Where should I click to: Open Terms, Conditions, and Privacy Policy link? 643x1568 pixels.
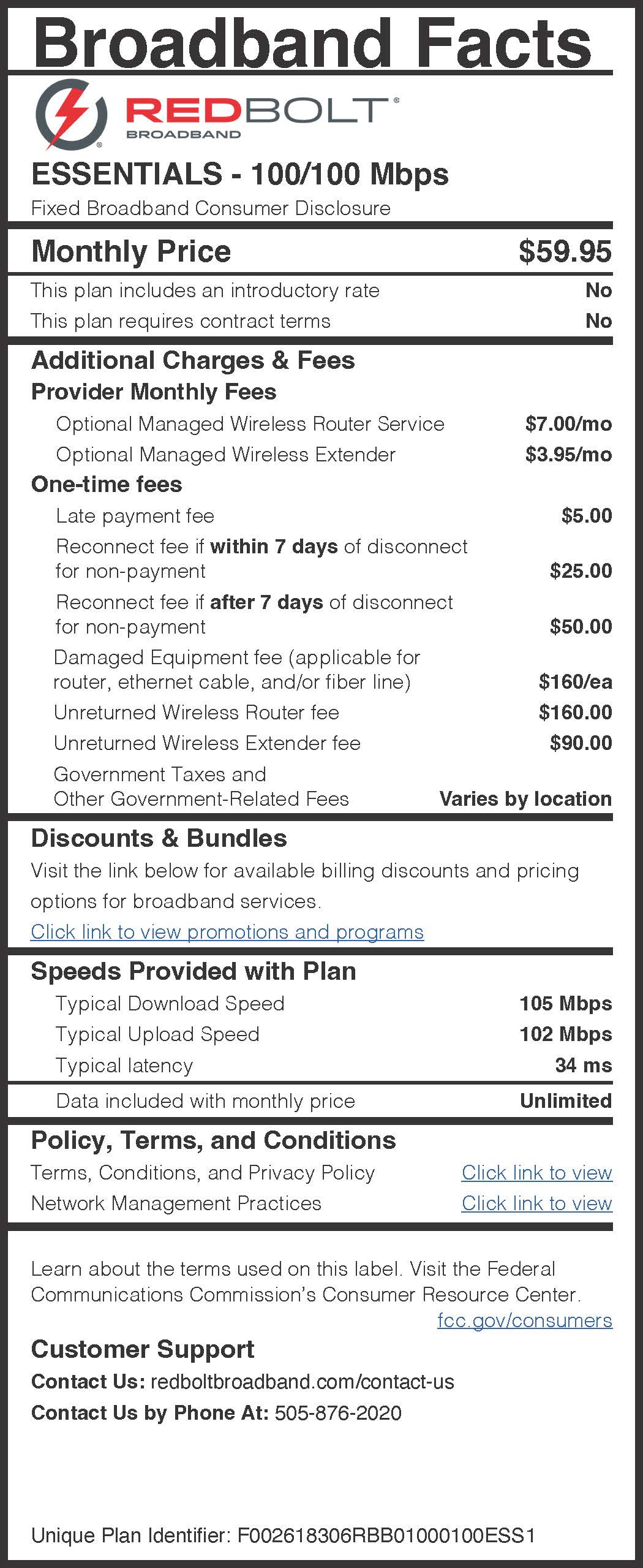pos(536,1172)
